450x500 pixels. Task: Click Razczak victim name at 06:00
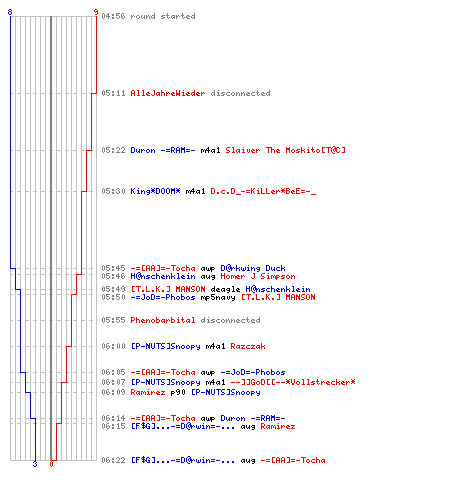click(x=248, y=346)
